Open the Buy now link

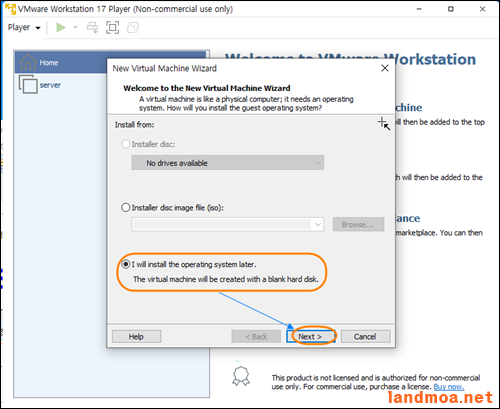[x=449, y=387]
